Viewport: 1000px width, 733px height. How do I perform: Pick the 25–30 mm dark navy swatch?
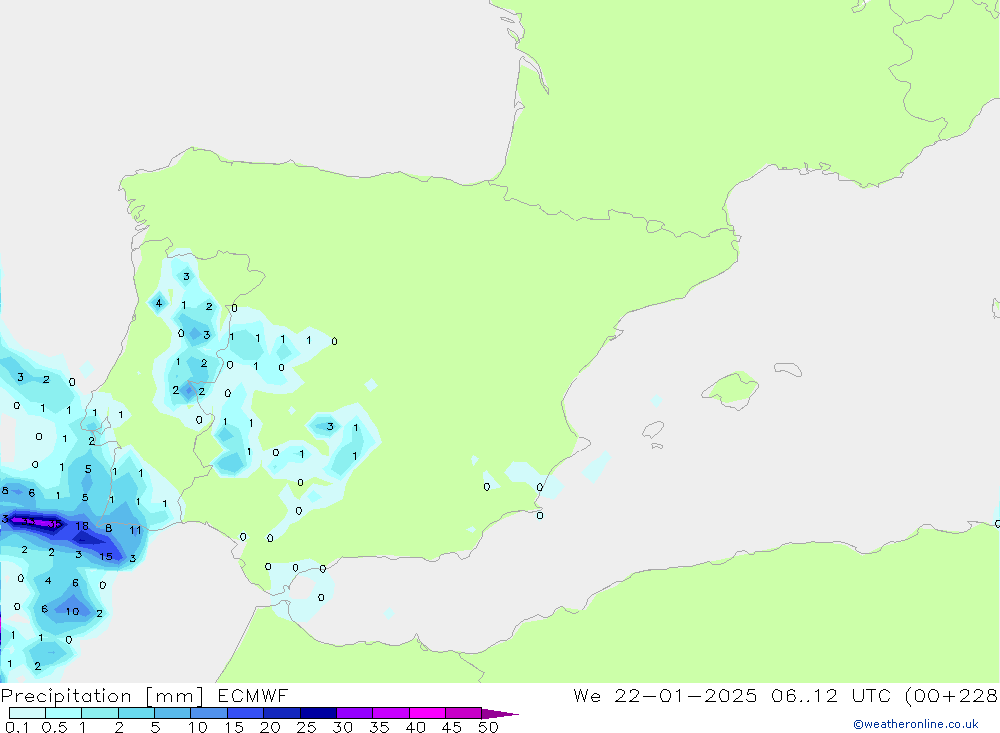coord(318,713)
